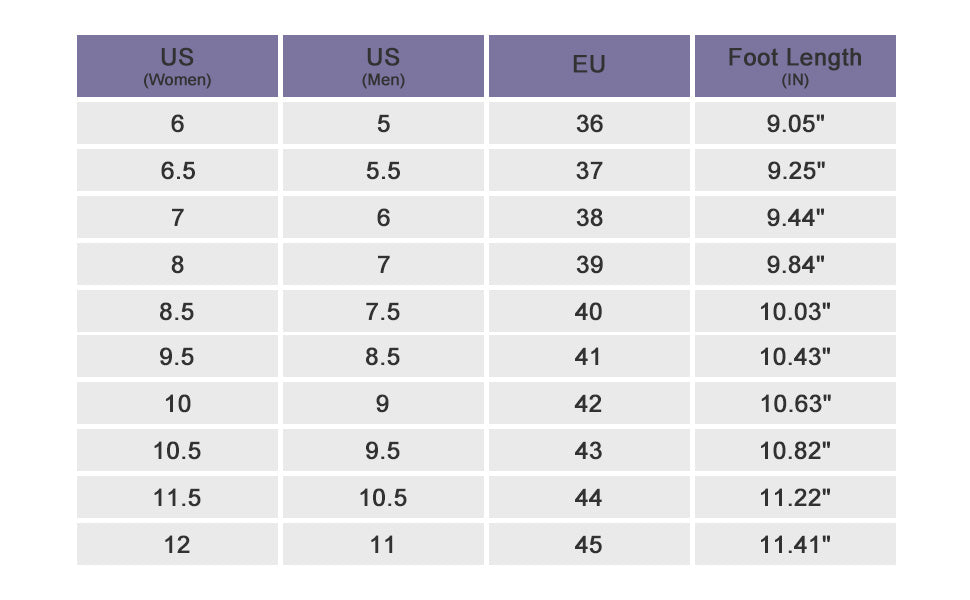Click the Foot Length (IN) header
Screen dimensions: 970x600
coord(795,66)
